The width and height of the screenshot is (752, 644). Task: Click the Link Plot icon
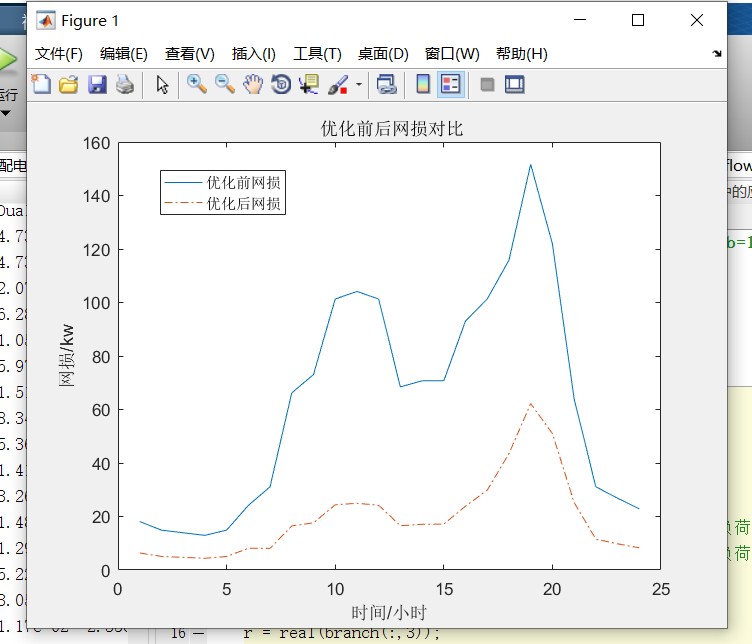[387, 84]
